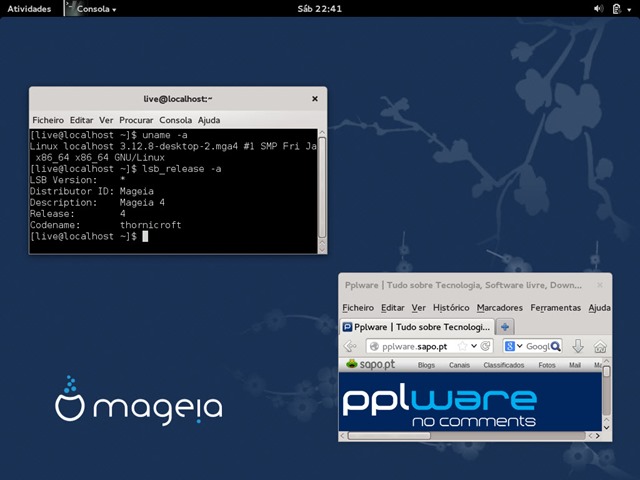Close the Pplware browser window
640x480 pixels.
coord(600,285)
